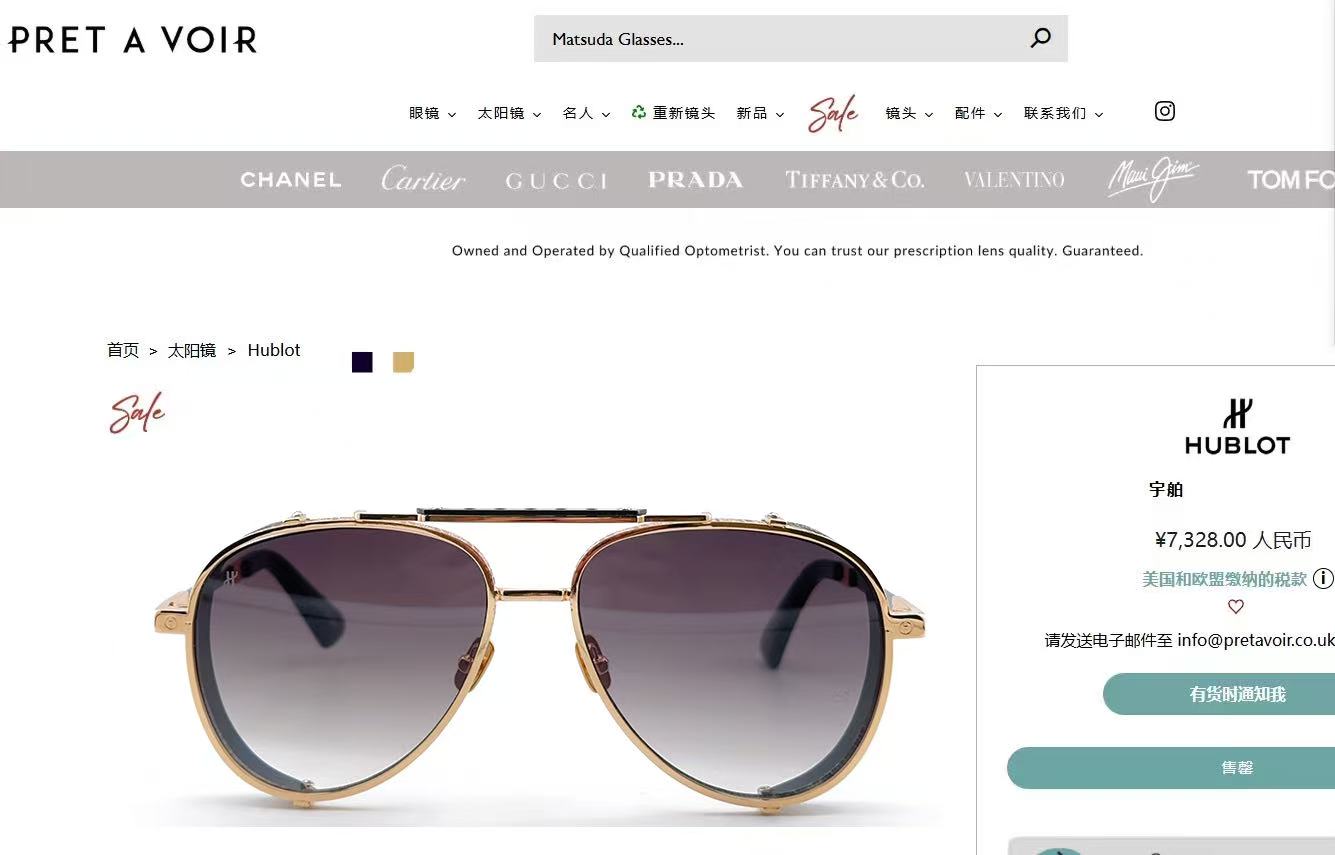Select the gold color swatch
The image size is (1335, 855).
pyautogui.click(x=403, y=362)
